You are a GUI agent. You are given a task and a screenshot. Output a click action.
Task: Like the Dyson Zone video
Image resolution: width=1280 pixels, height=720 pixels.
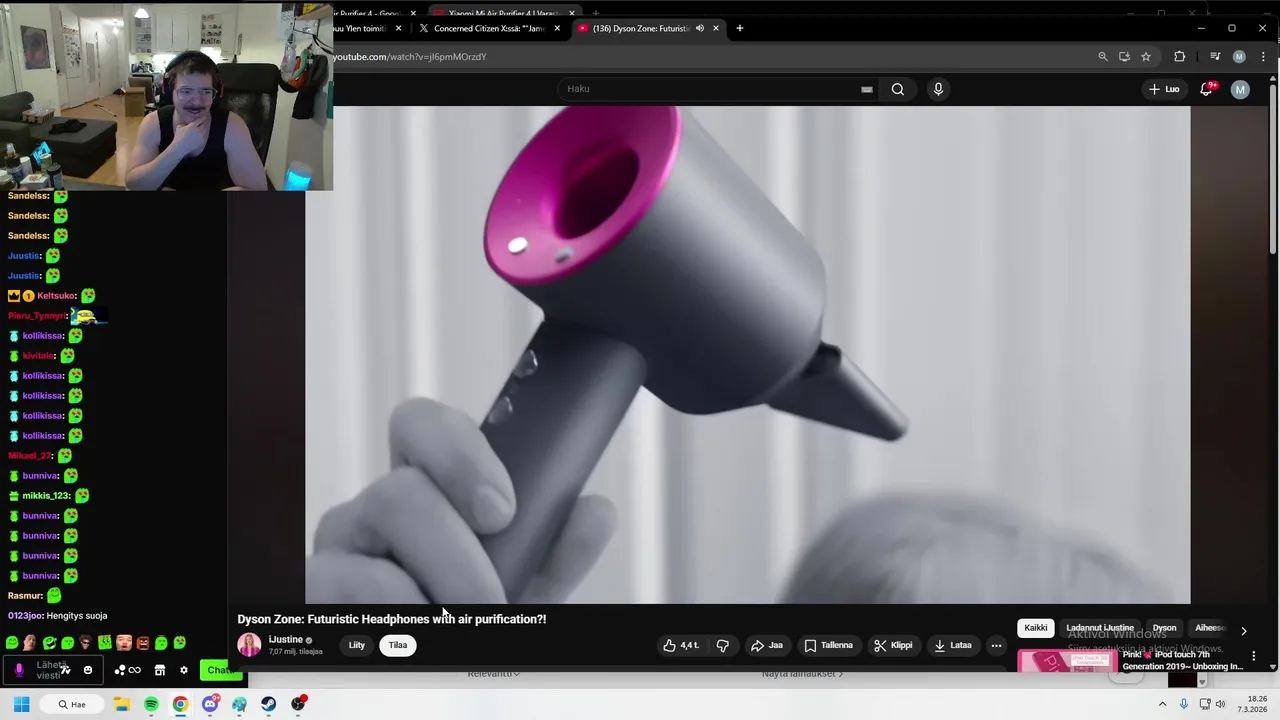pyautogui.click(x=681, y=645)
